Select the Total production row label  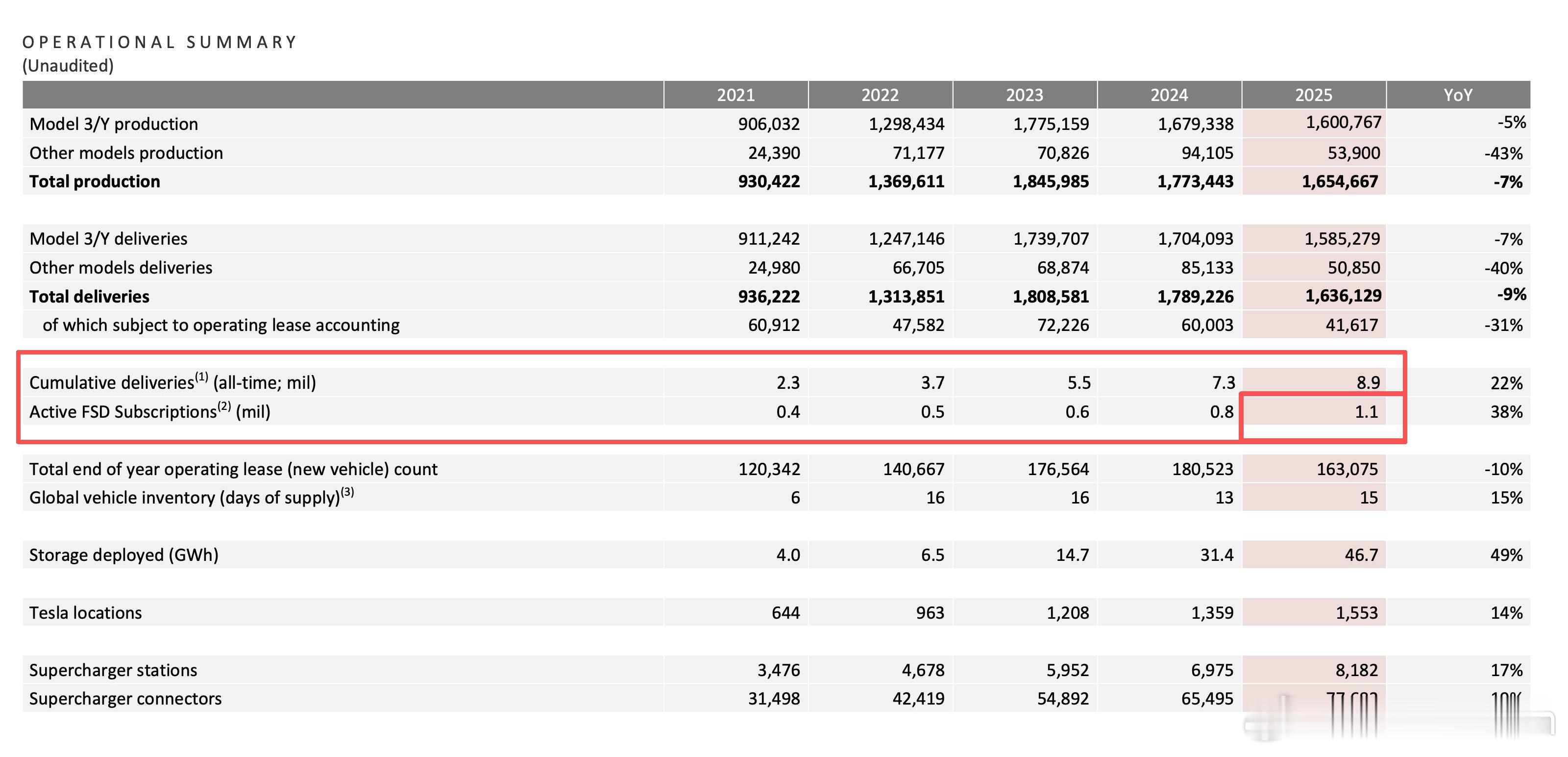(x=95, y=181)
